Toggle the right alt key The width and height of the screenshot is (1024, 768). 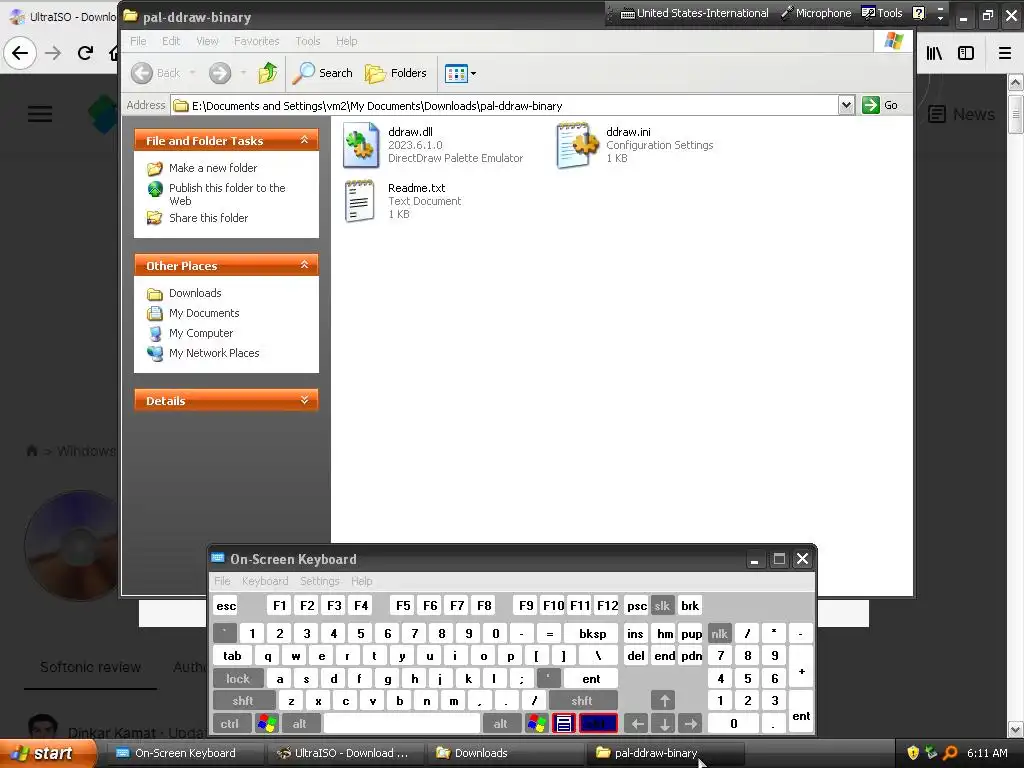pyautogui.click(x=500, y=724)
